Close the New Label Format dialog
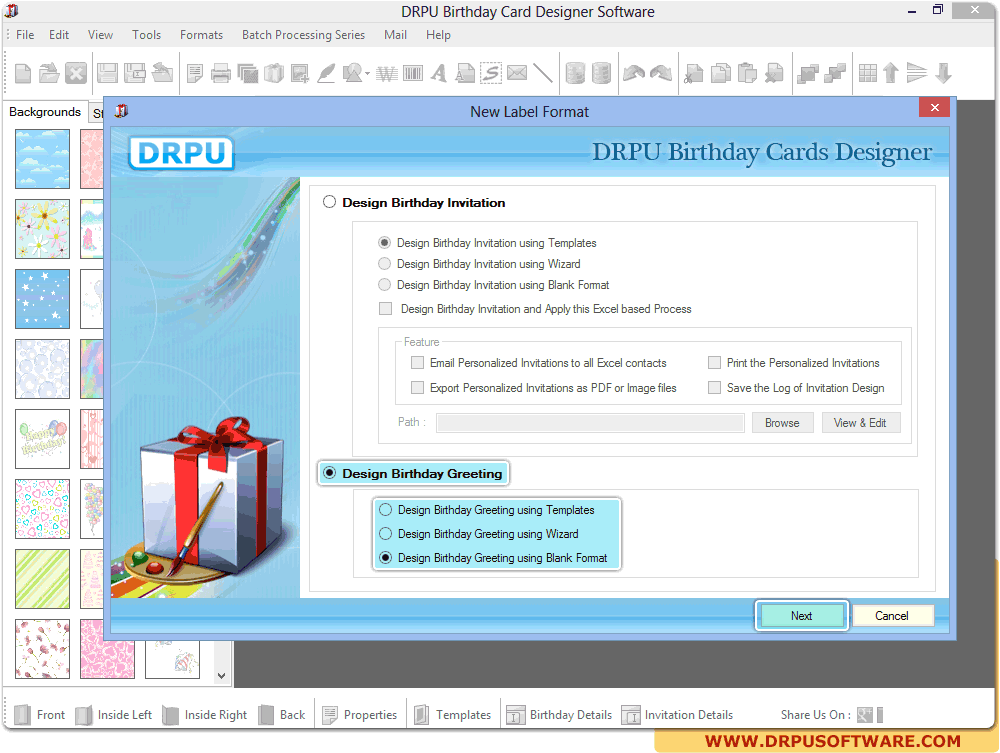Screen dimensions: 1000x753 tap(934, 108)
